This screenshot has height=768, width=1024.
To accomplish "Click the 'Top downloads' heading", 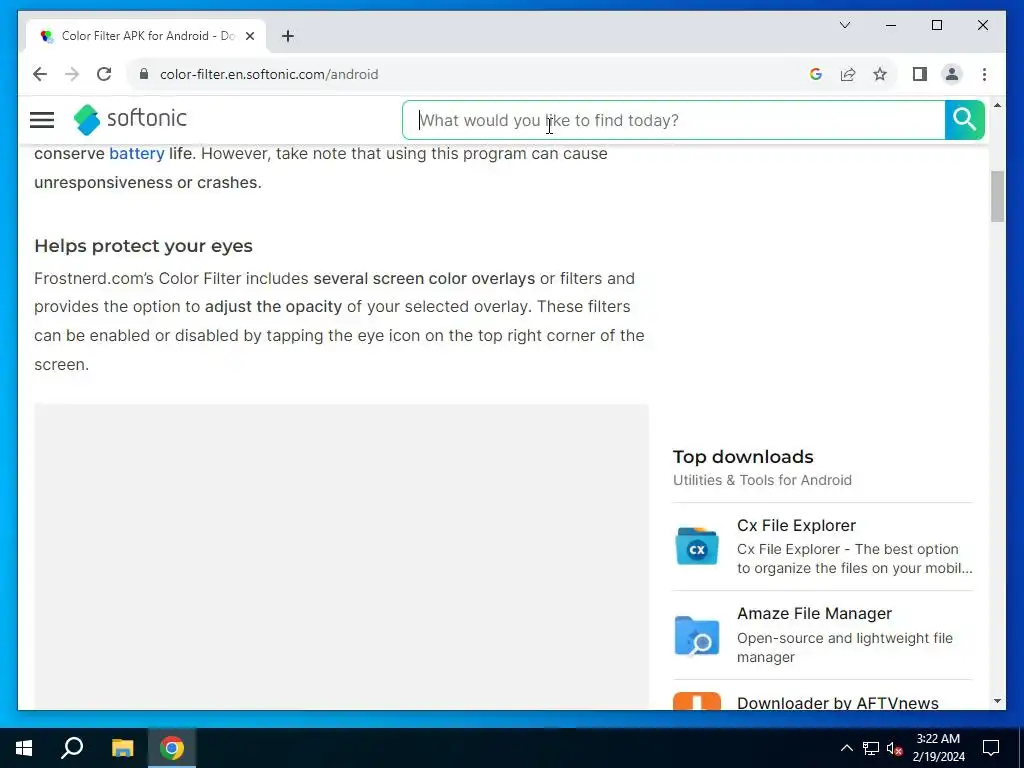I will (743, 456).
